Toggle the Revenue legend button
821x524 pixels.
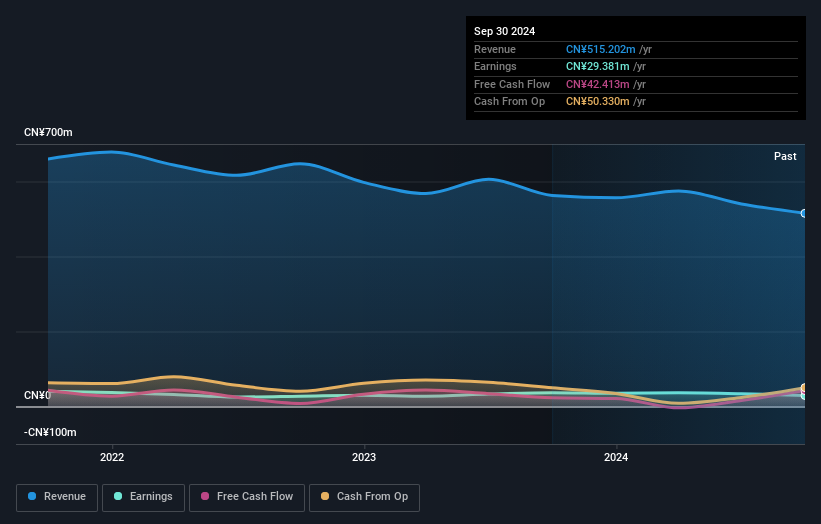coord(57,497)
